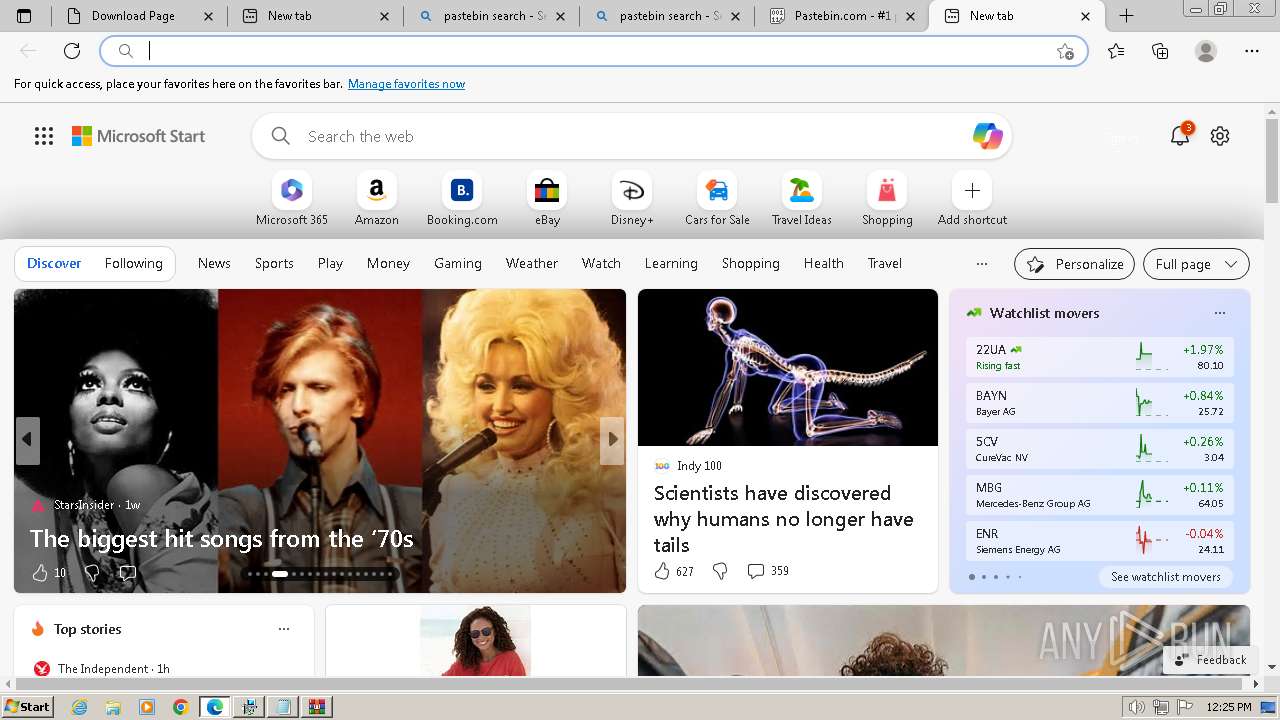The width and height of the screenshot is (1280, 720).
Task: Open the Copilot icon in search box
Action: [987, 136]
